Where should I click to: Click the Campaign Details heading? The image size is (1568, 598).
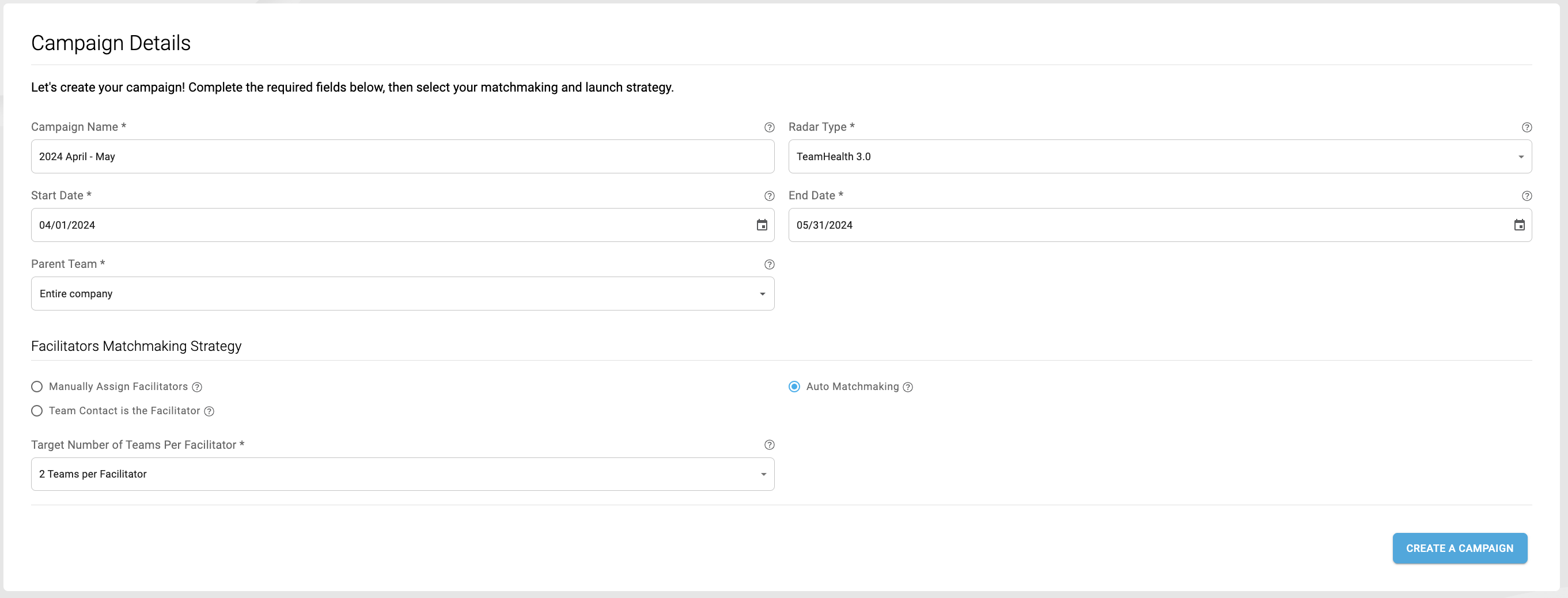tap(111, 43)
